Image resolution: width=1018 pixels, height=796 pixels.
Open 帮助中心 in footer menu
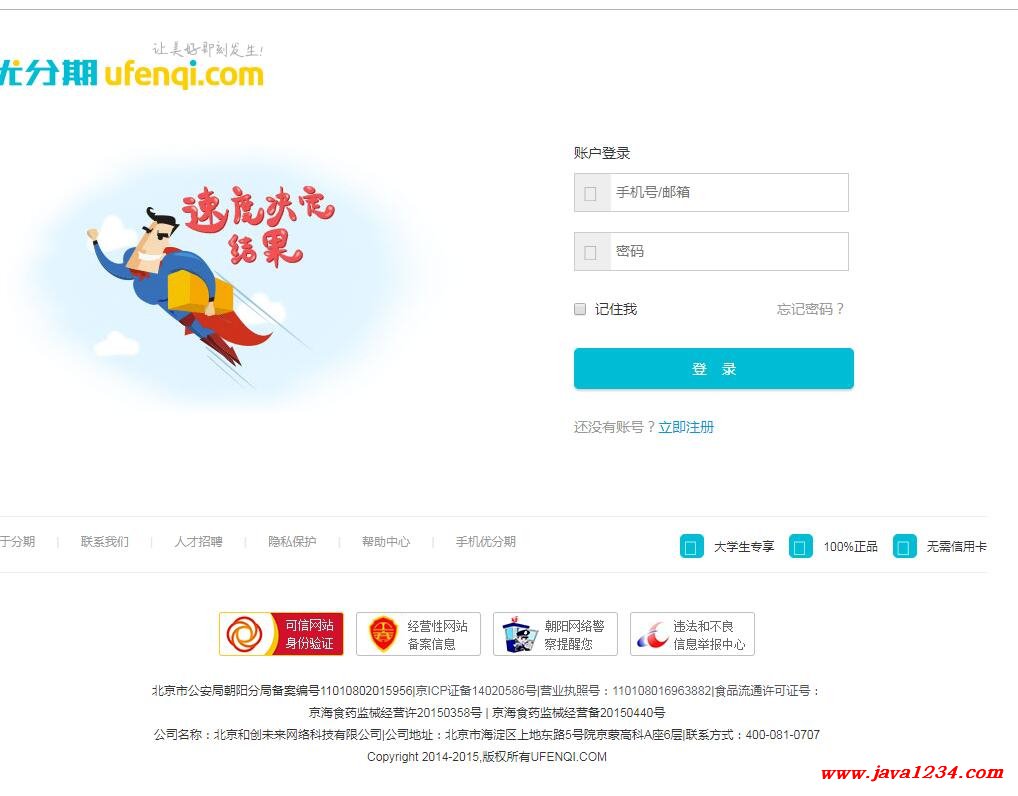[x=386, y=541]
